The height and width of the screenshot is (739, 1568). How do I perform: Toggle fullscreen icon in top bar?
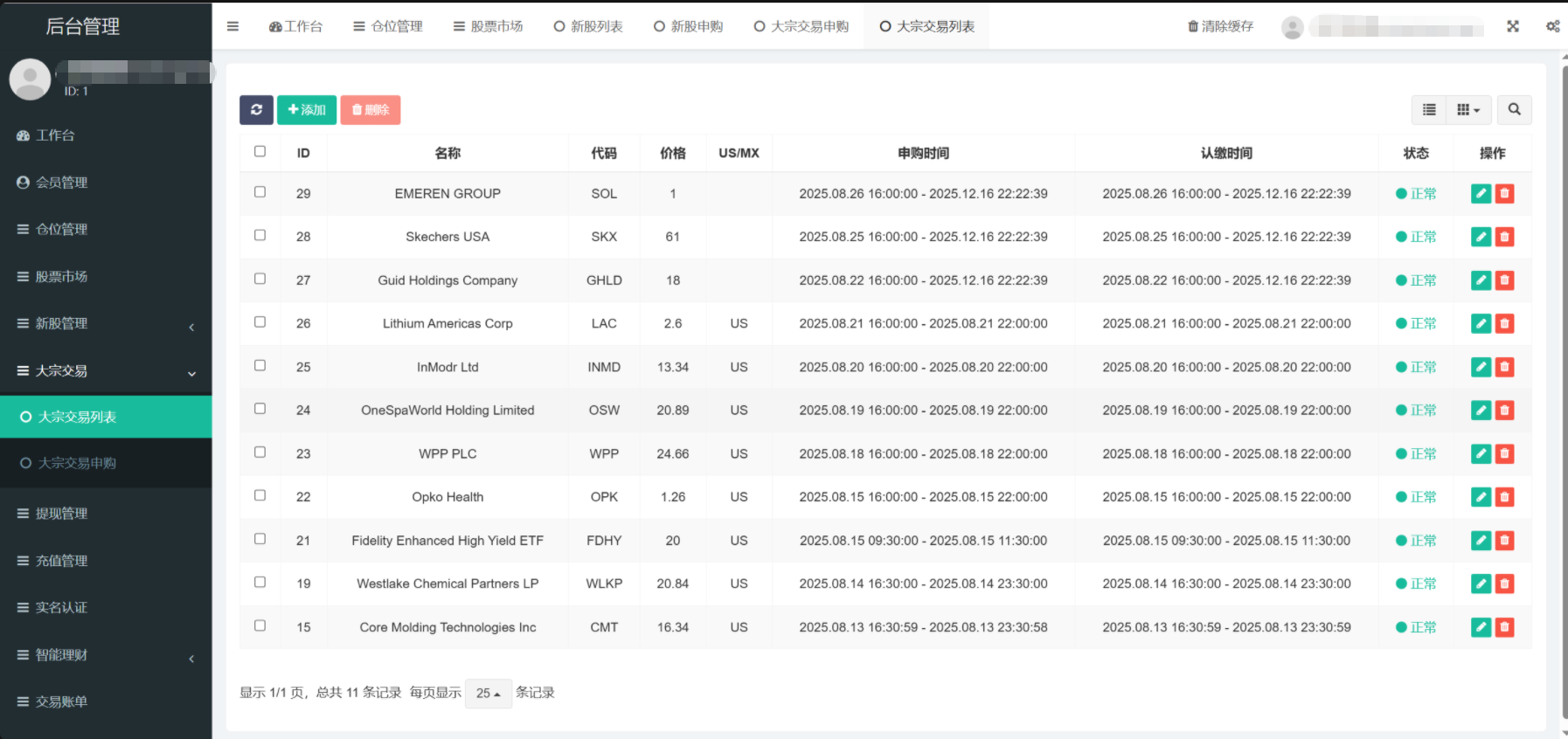(x=1513, y=26)
